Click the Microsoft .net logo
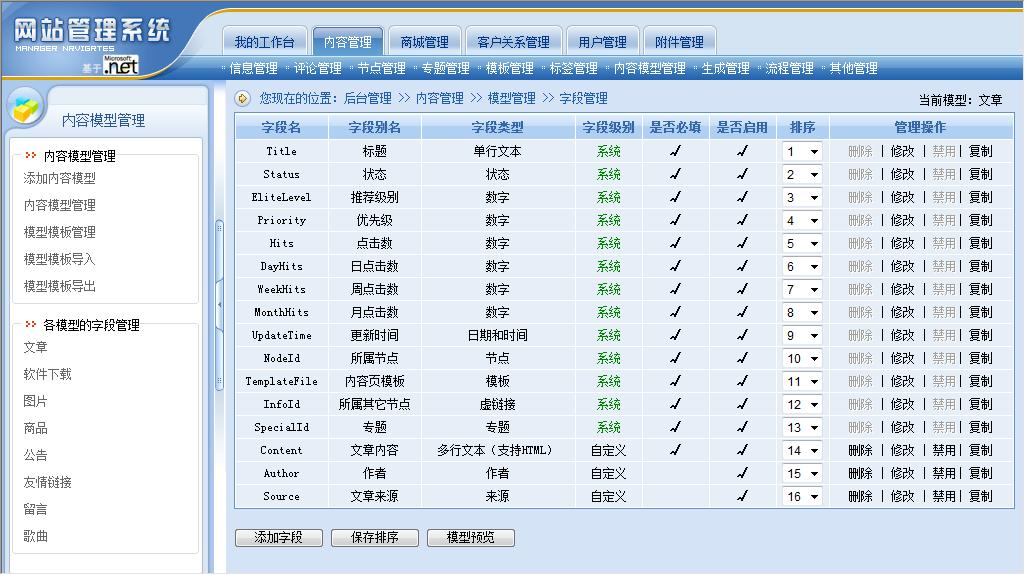 tap(120, 66)
